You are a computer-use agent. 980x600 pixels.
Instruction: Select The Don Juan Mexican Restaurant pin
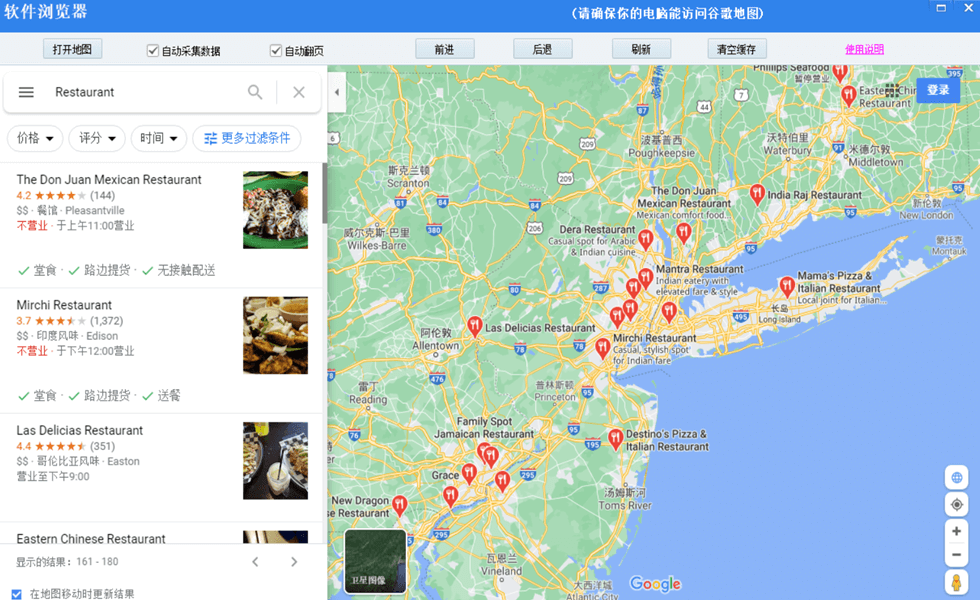coord(683,233)
